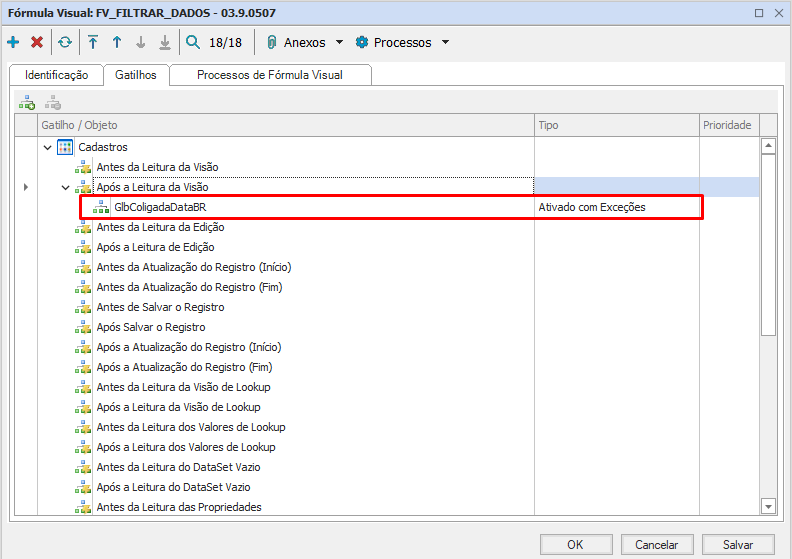The image size is (792, 559).
Task: Click icon beside Antes da Leitura do DataSet Vazio
Action: [83, 467]
